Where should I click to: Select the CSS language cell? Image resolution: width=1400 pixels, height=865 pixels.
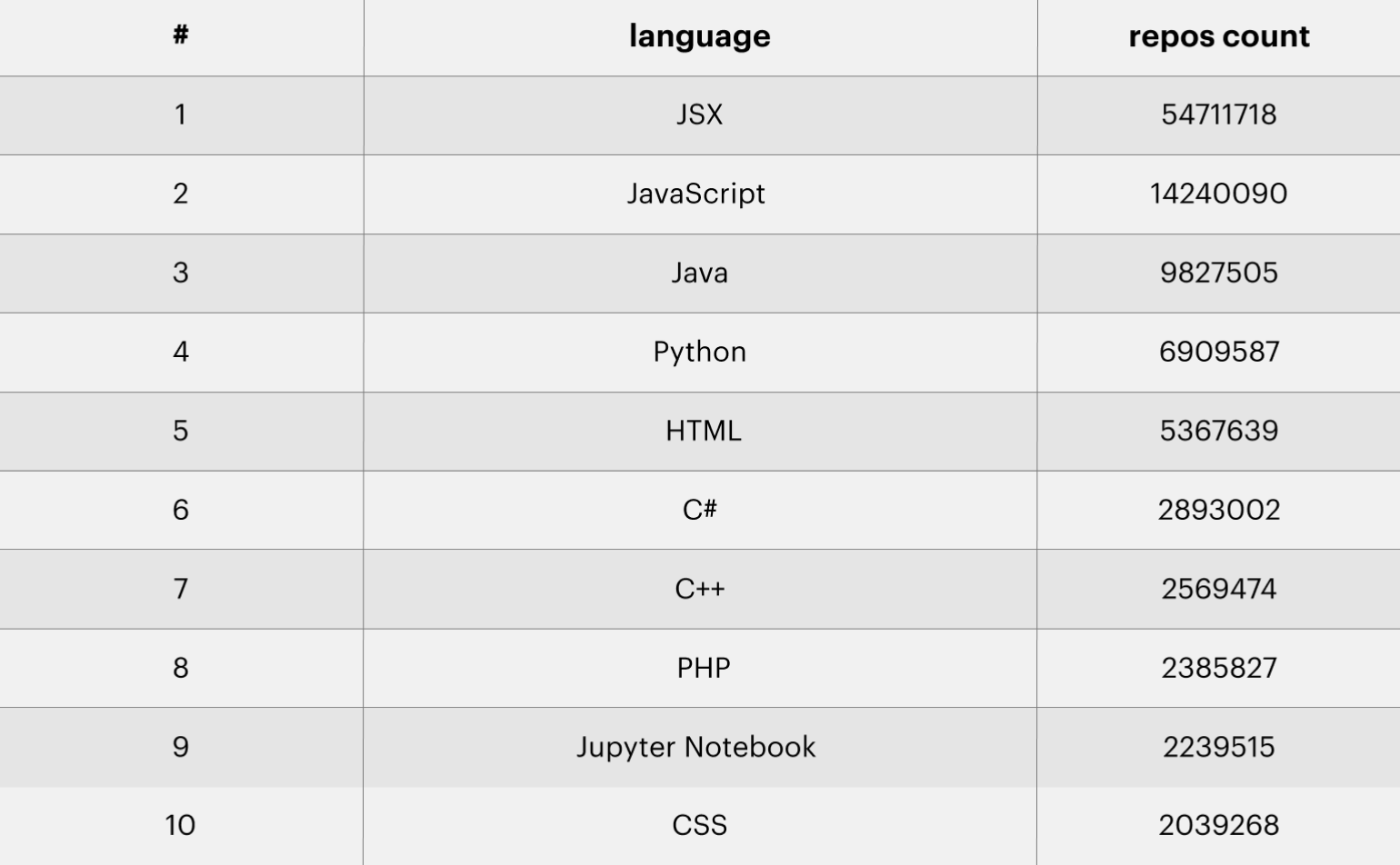699,825
